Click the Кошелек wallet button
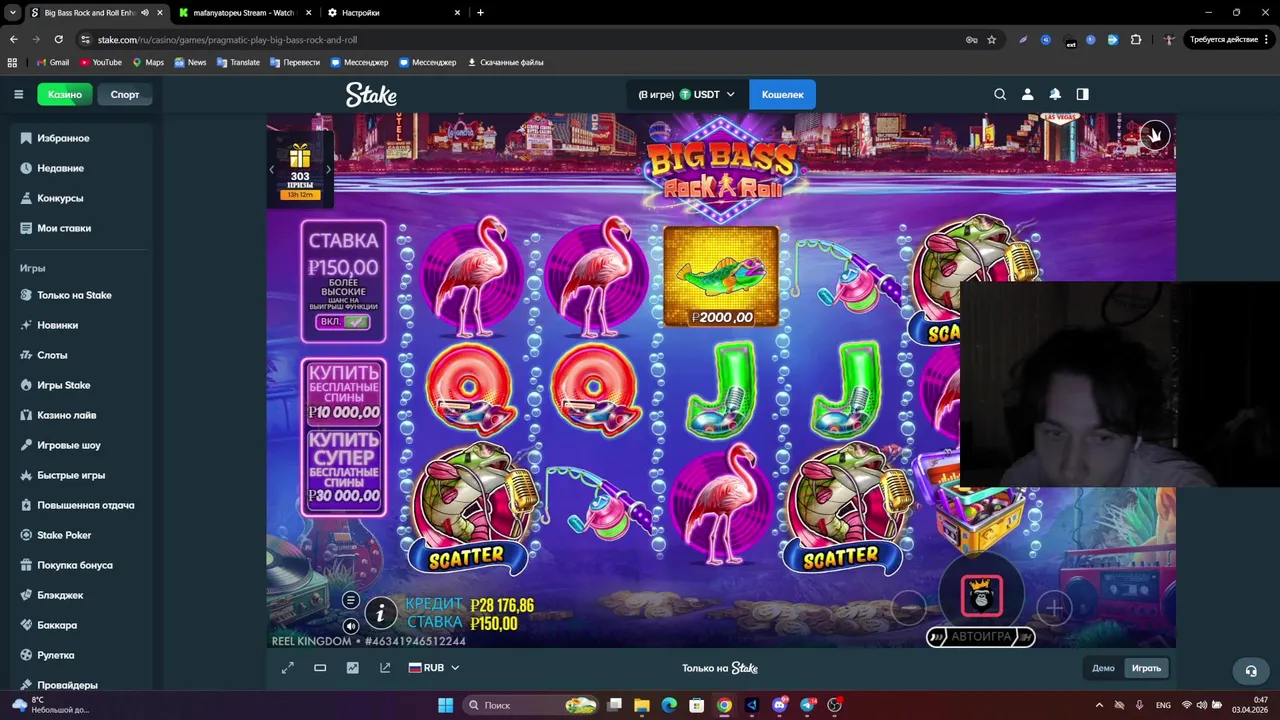Viewport: 1280px width, 720px height. [782, 94]
